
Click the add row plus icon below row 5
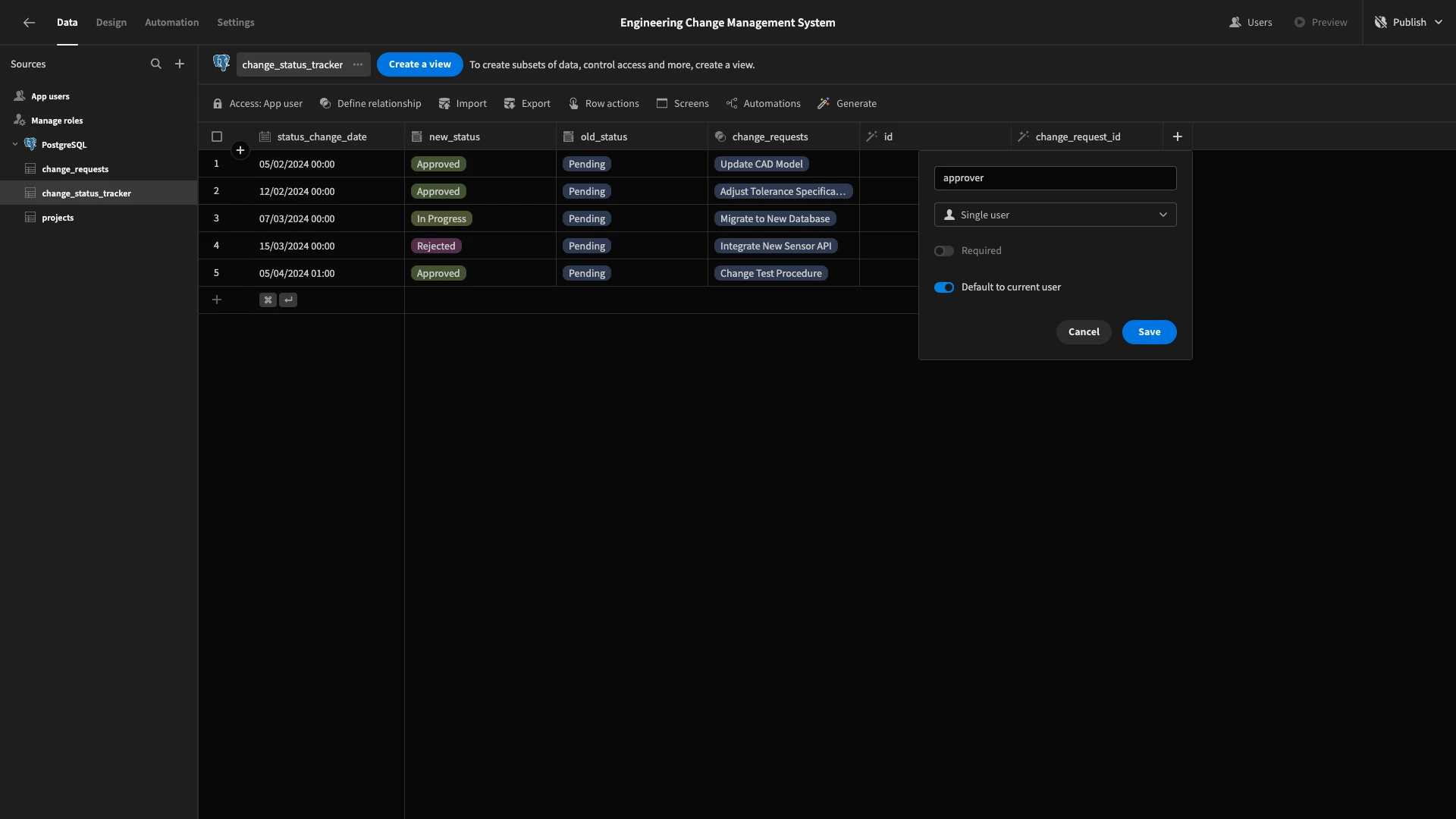(217, 300)
